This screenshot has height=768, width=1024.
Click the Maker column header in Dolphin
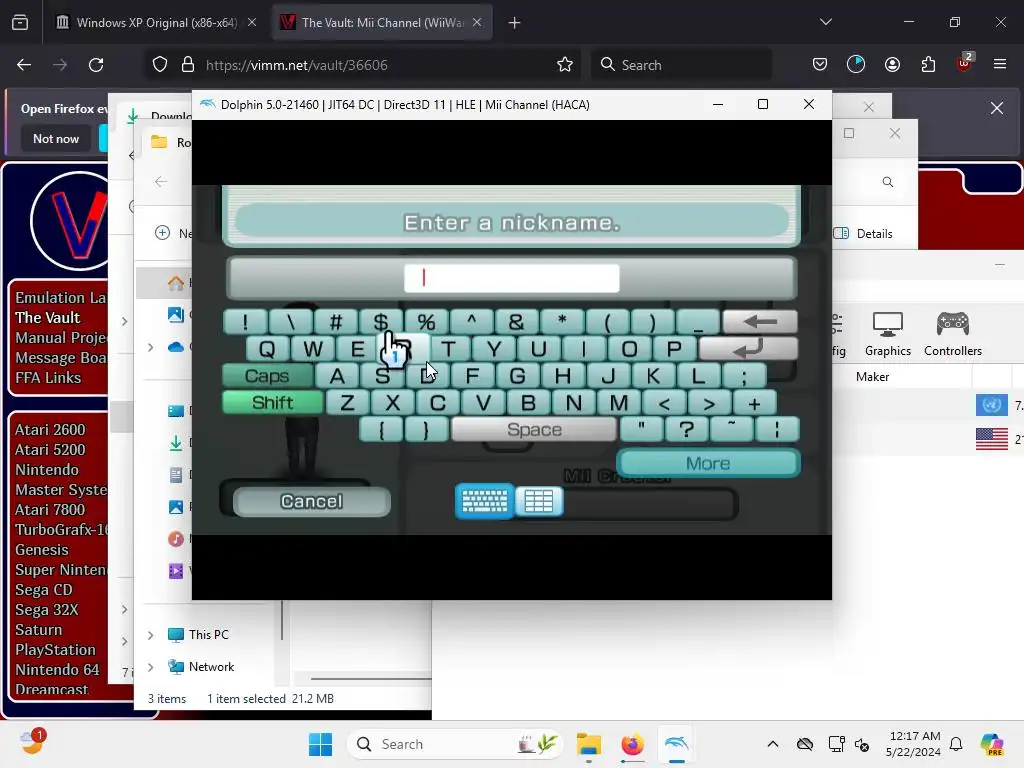(x=872, y=377)
